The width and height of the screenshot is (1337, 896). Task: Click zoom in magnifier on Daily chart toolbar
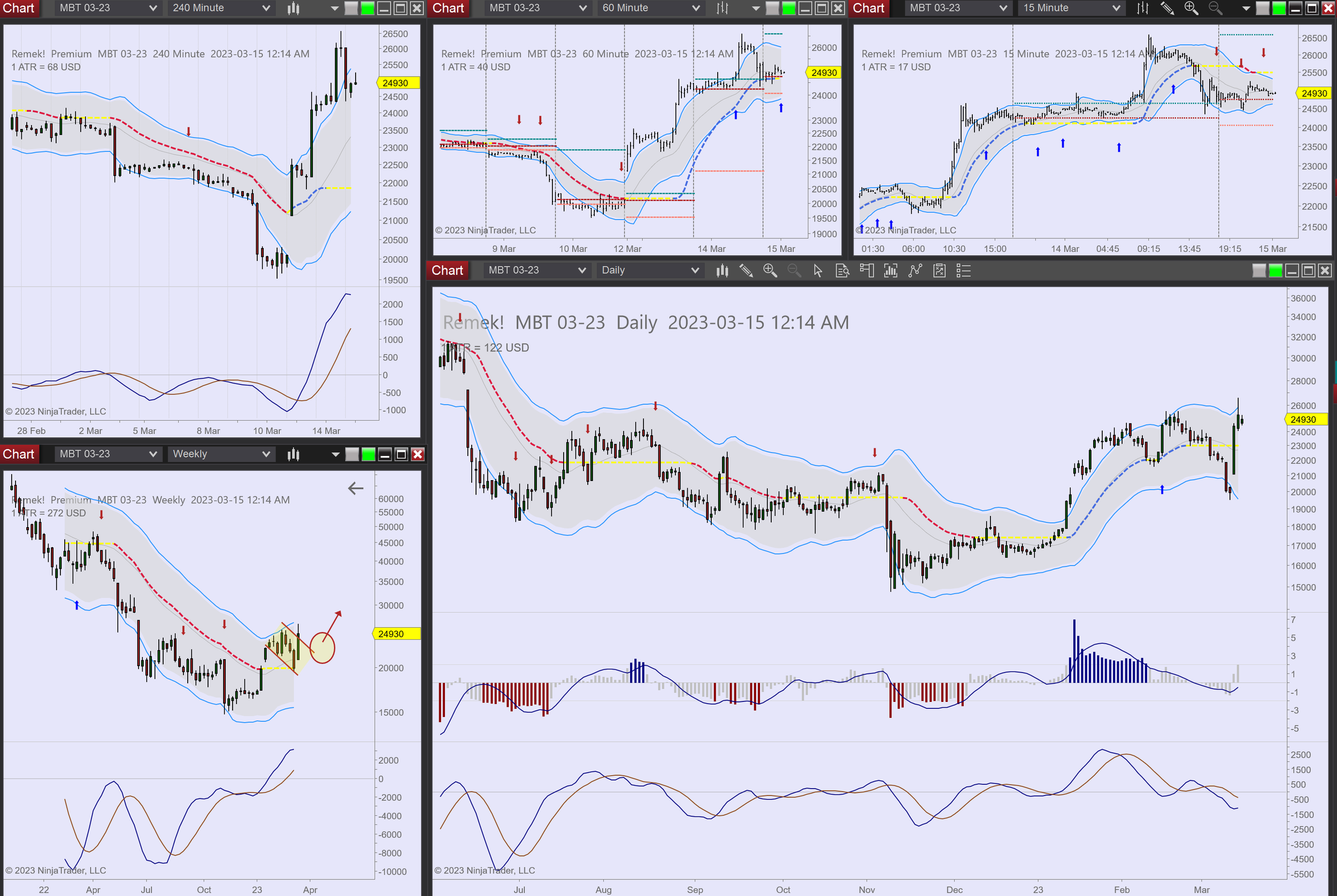click(770, 271)
